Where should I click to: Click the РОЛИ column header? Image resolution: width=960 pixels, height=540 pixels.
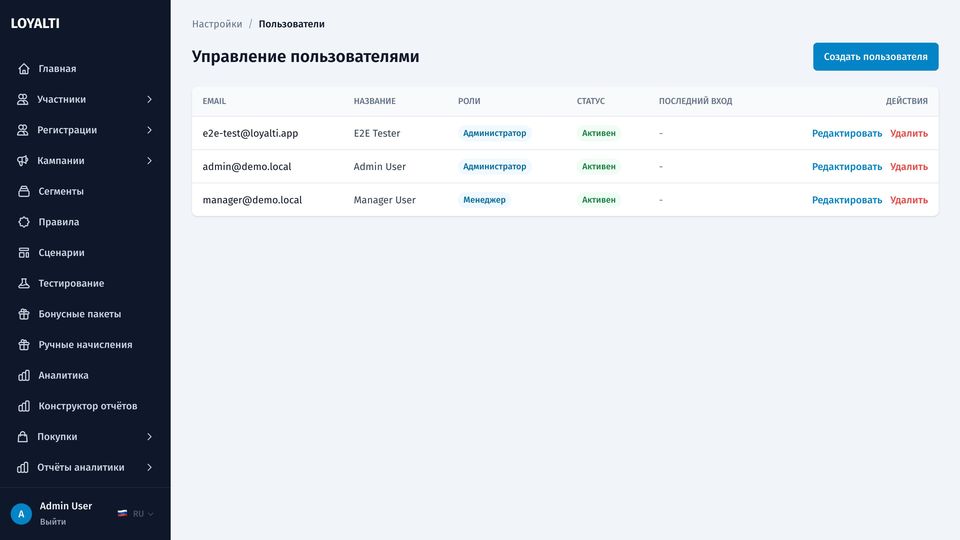coord(469,101)
